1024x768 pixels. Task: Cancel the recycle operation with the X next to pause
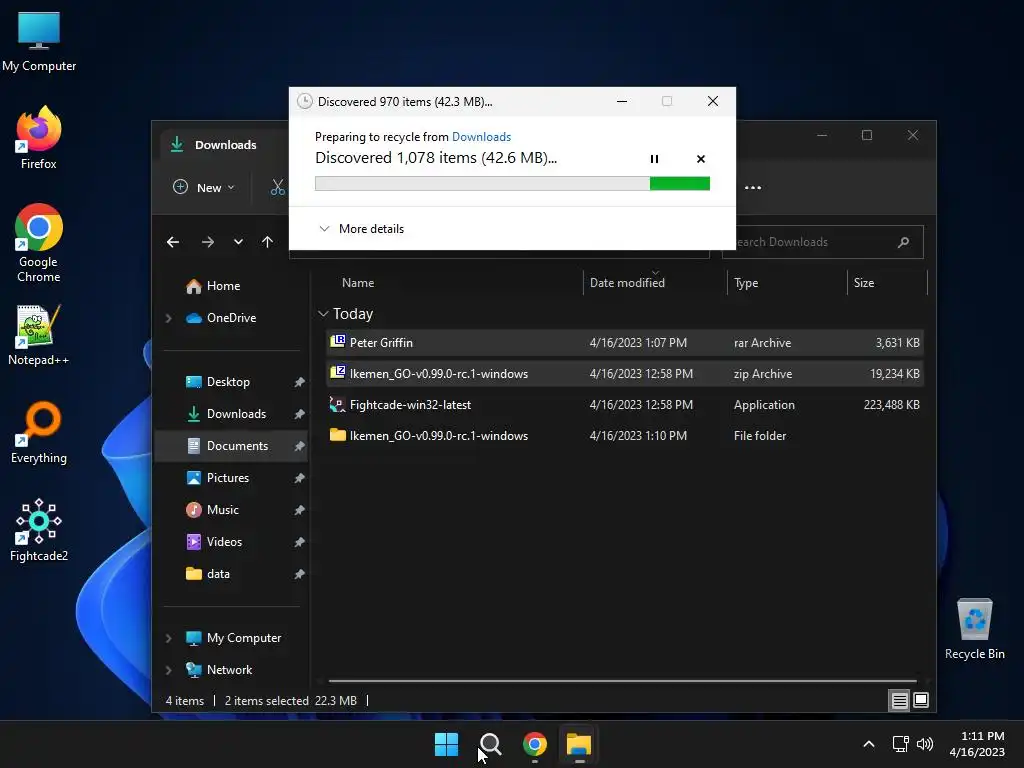pos(701,159)
